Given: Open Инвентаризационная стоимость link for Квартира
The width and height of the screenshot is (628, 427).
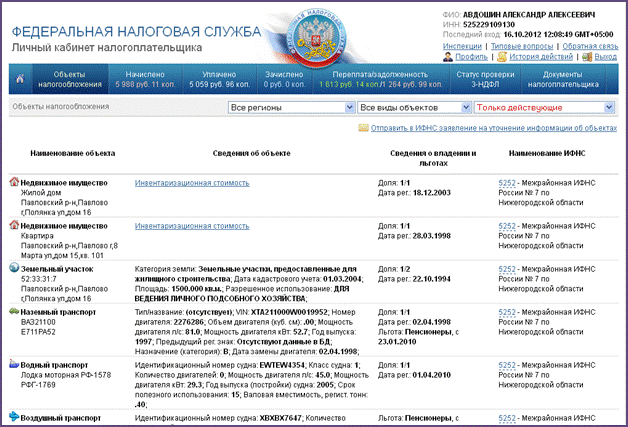Looking at the screenshot, I should (192, 226).
